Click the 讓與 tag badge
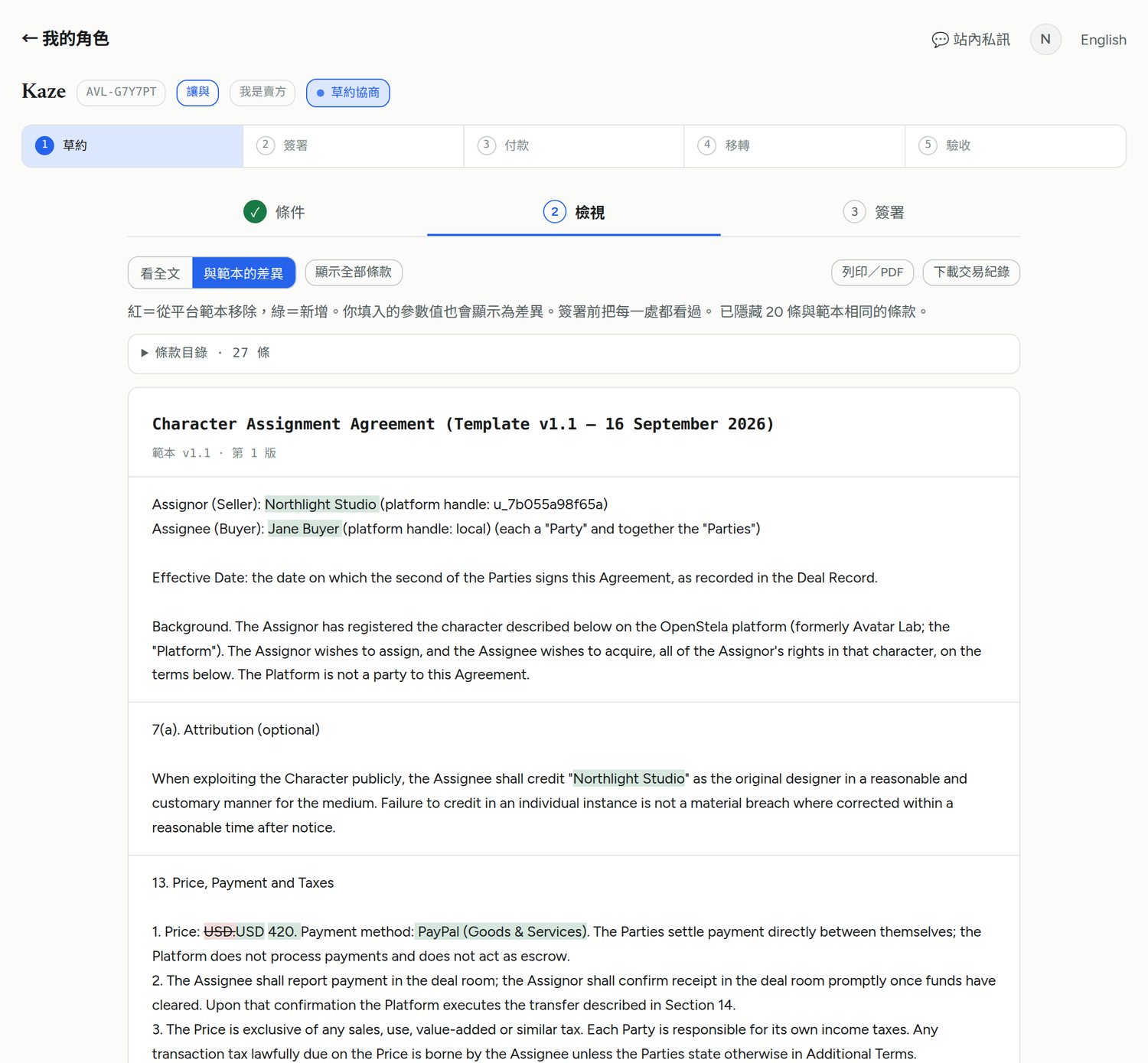1148x1063 pixels. click(197, 92)
